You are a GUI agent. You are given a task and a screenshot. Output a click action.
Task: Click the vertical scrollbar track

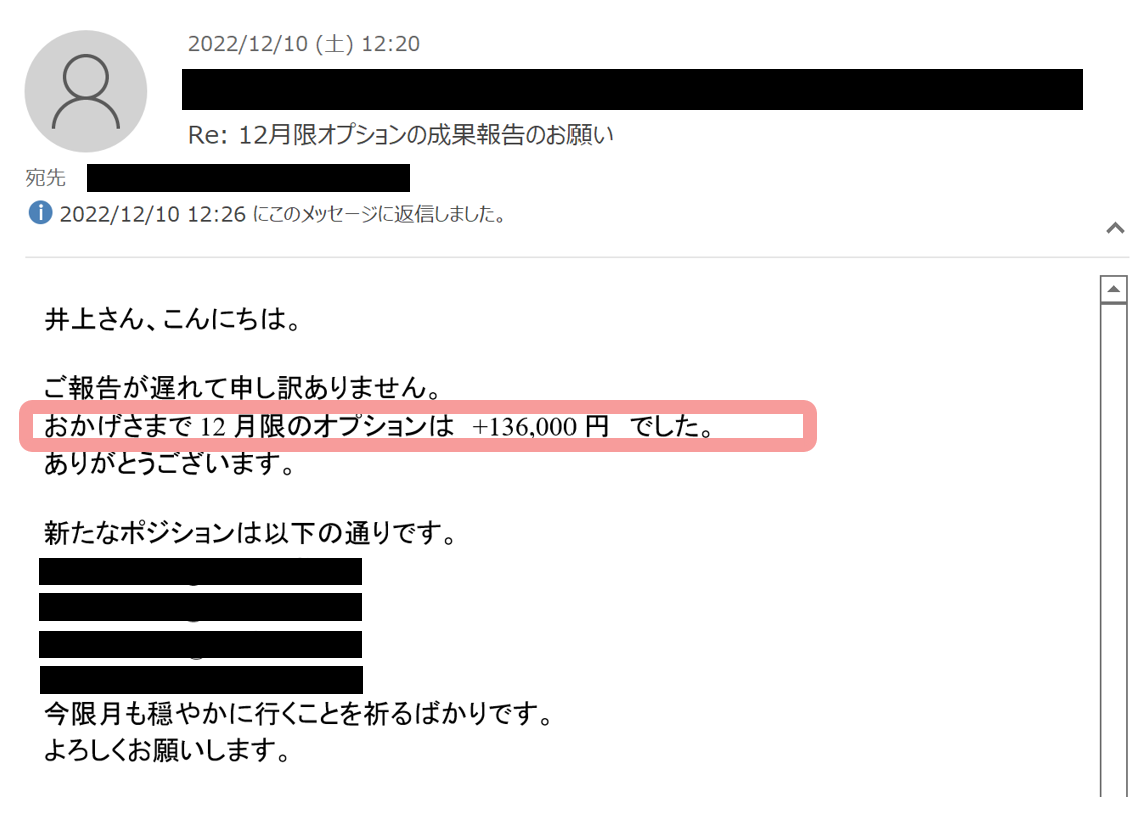pos(1113,550)
